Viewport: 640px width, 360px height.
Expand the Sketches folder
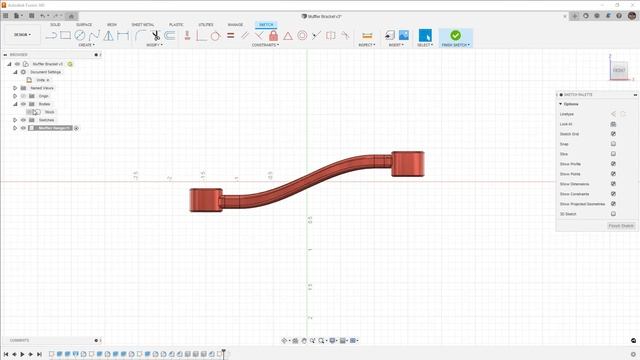15,120
